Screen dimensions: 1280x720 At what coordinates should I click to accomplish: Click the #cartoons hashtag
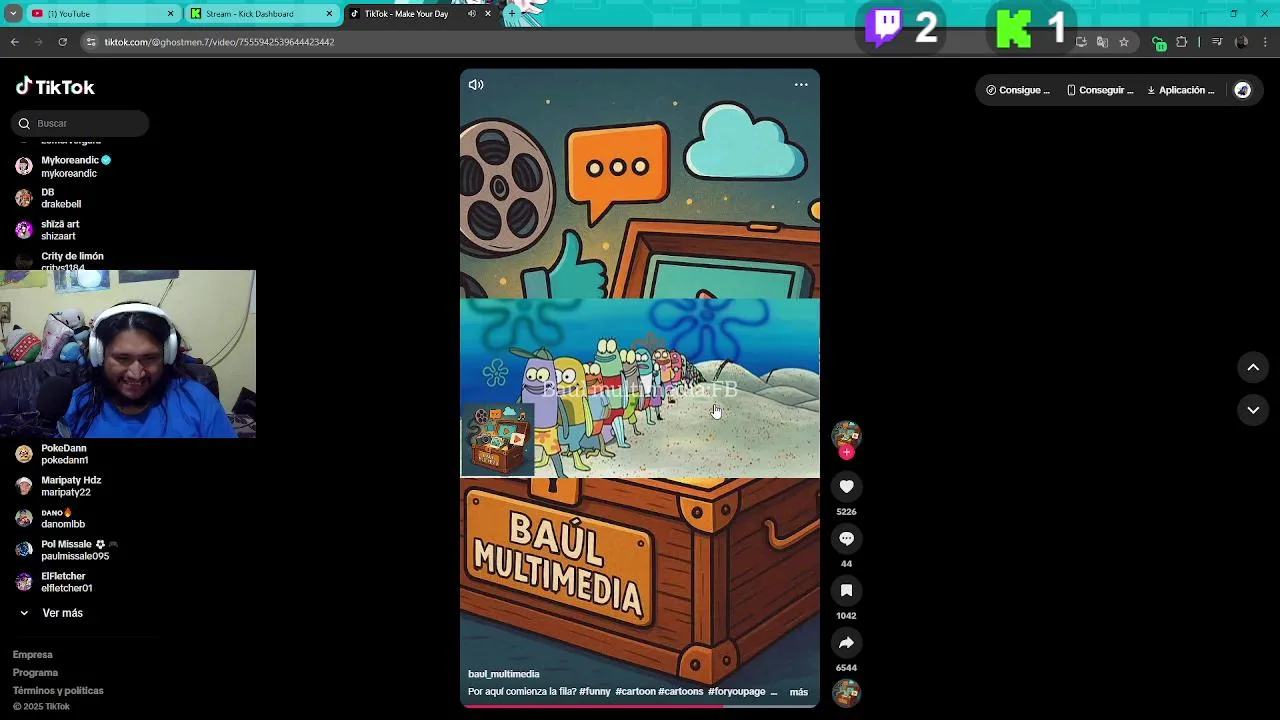pos(681,692)
